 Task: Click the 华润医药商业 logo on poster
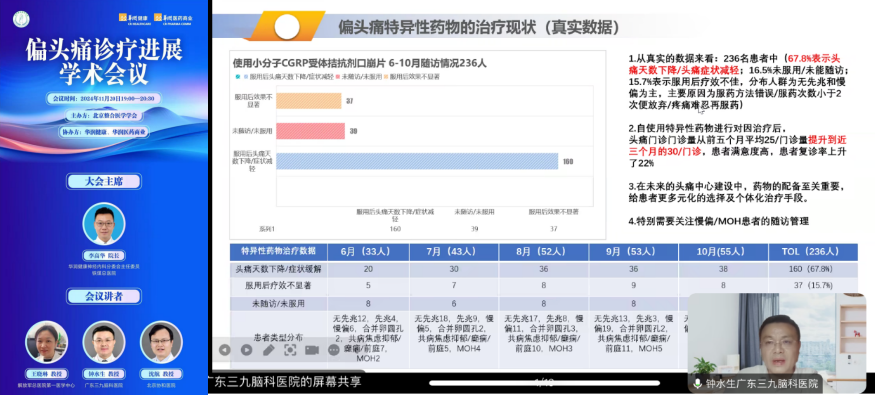pos(174,20)
